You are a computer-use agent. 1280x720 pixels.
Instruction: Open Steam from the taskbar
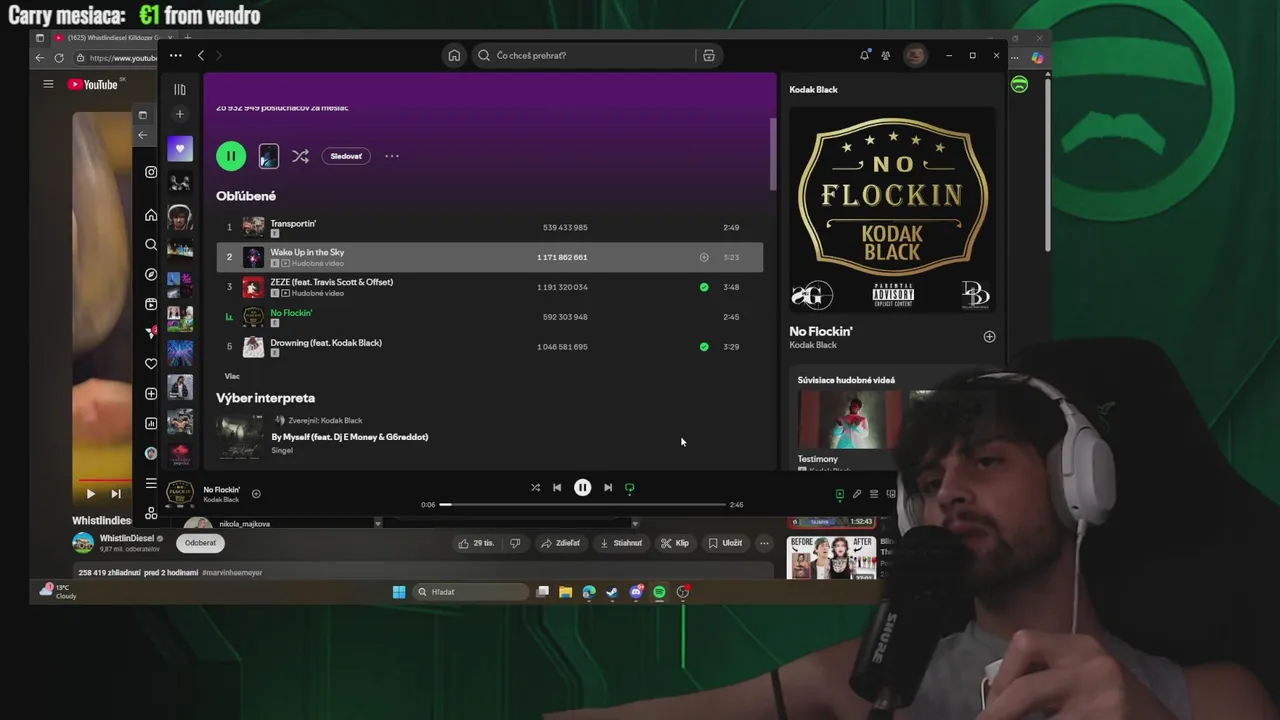click(x=612, y=592)
